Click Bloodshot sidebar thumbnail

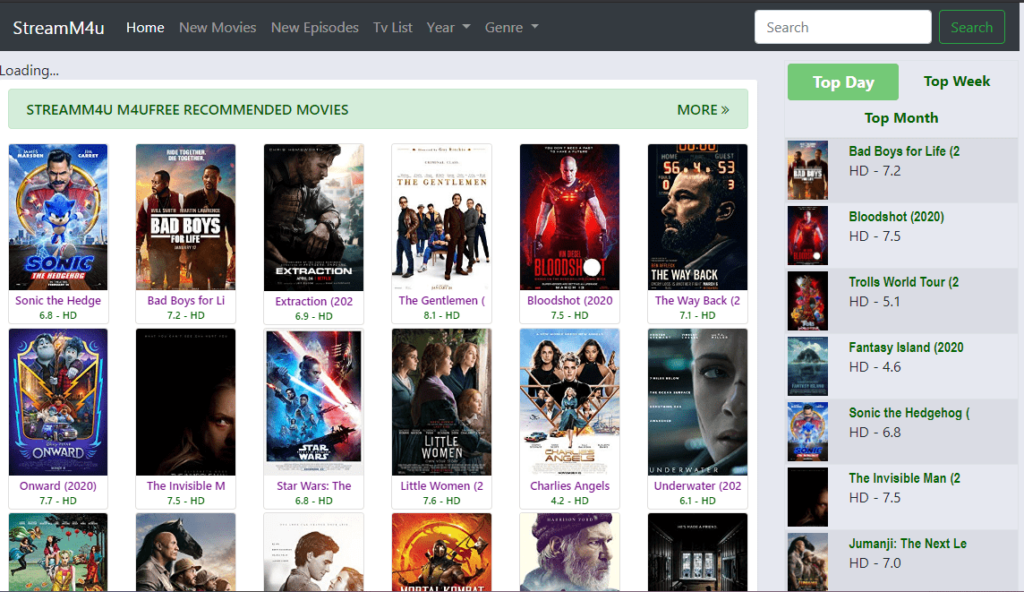click(x=807, y=235)
